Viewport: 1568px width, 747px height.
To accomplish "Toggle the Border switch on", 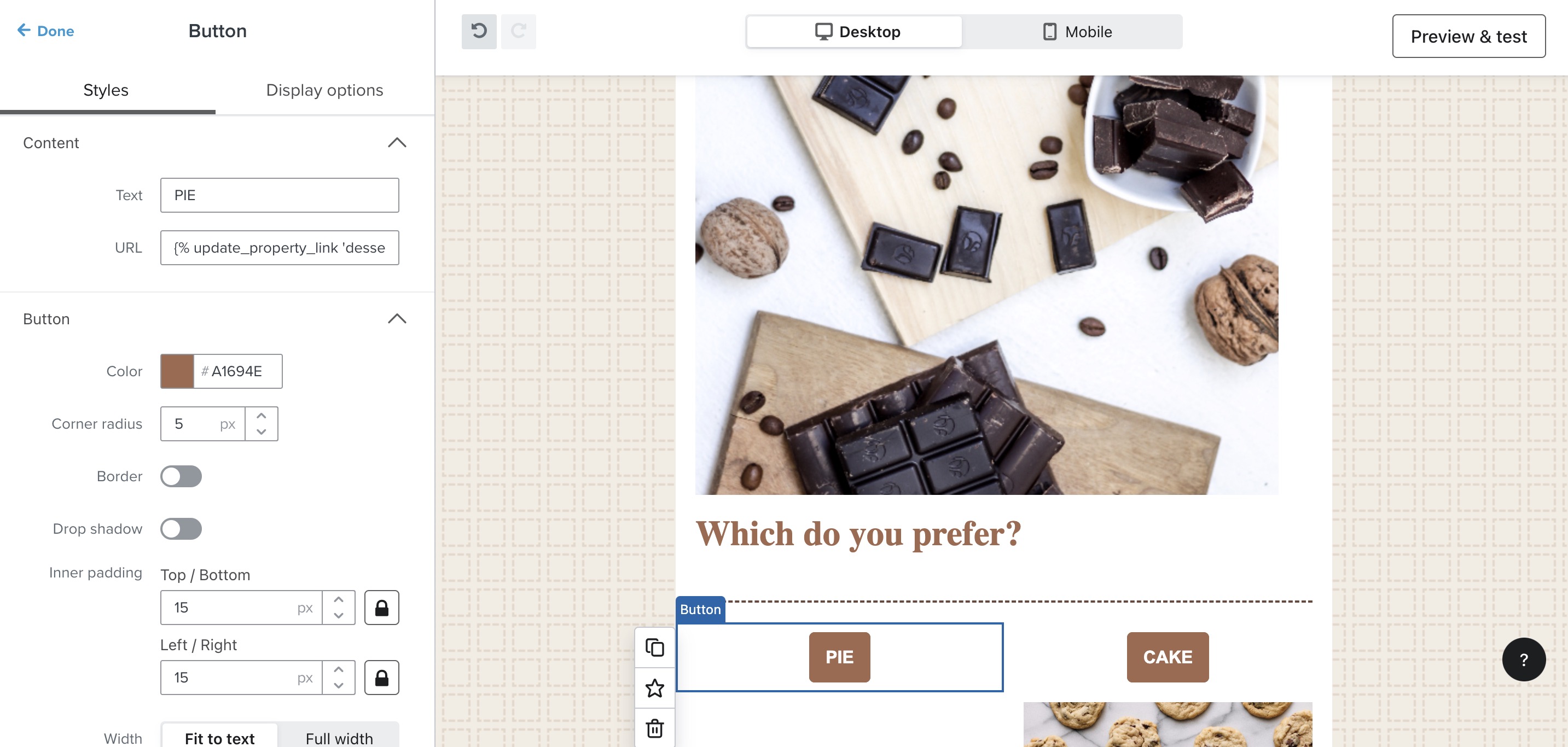I will tap(181, 476).
